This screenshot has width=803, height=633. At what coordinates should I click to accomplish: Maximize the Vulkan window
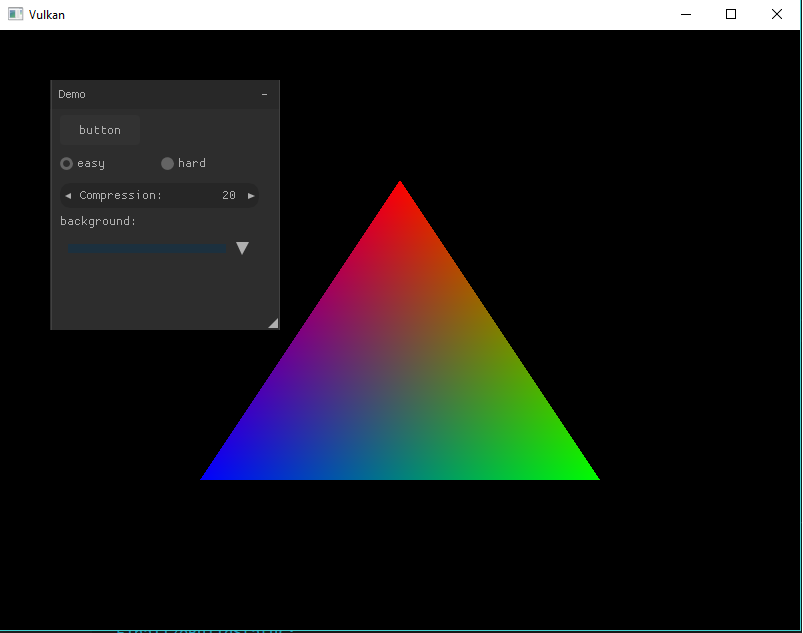tap(731, 14)
